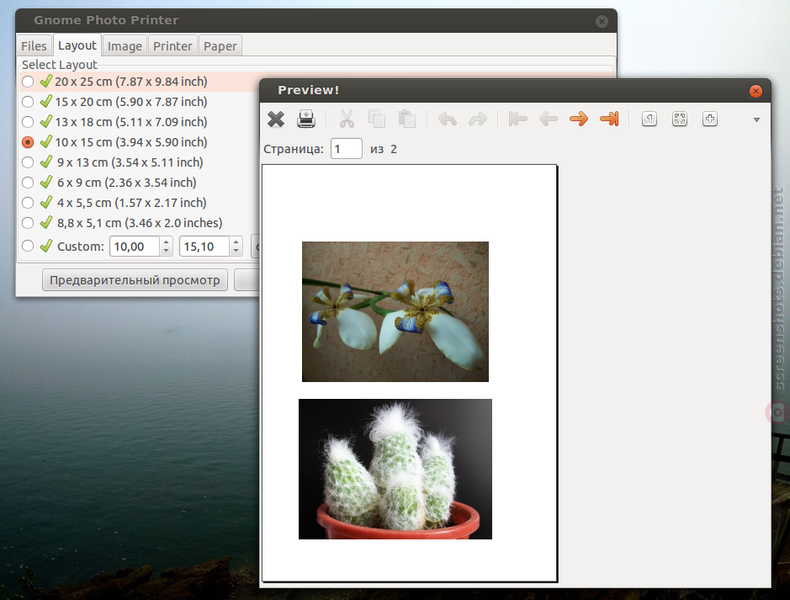Image resolution: width=790 pixels, height=600 pixels.
Task: Click the copy icon in Preview toolbar
Action: [376, 119]
